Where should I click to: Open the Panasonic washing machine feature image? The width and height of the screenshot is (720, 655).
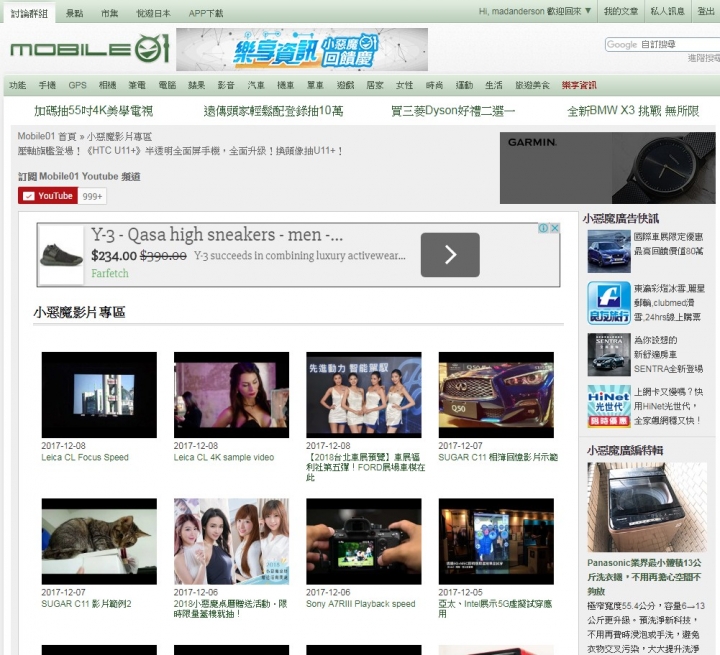647,507
